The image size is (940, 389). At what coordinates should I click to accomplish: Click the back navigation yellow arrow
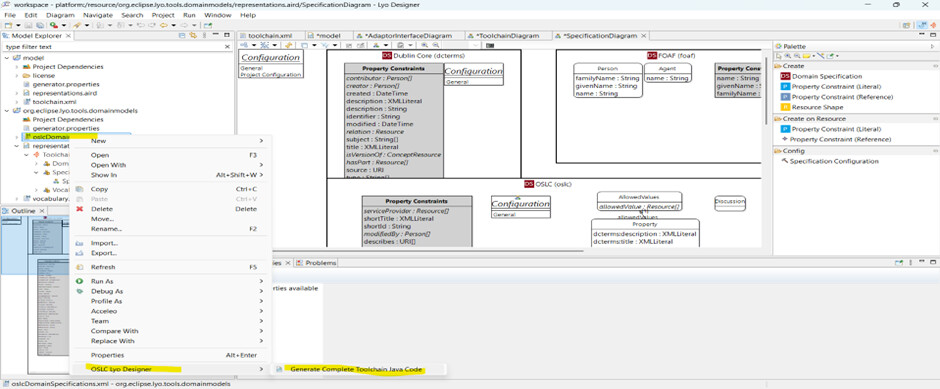pyautogui.click(x=164, y=25)
